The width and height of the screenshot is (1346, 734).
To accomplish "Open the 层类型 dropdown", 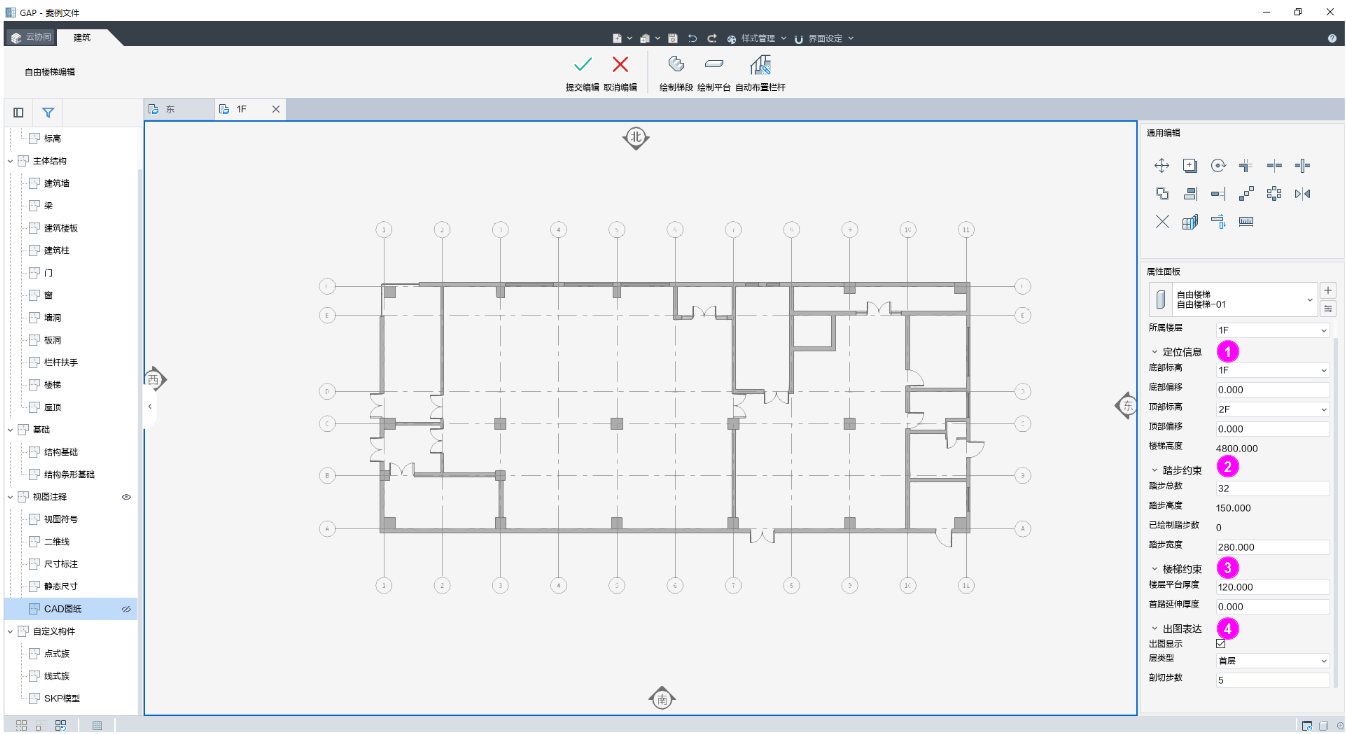I will (1272, 661).
